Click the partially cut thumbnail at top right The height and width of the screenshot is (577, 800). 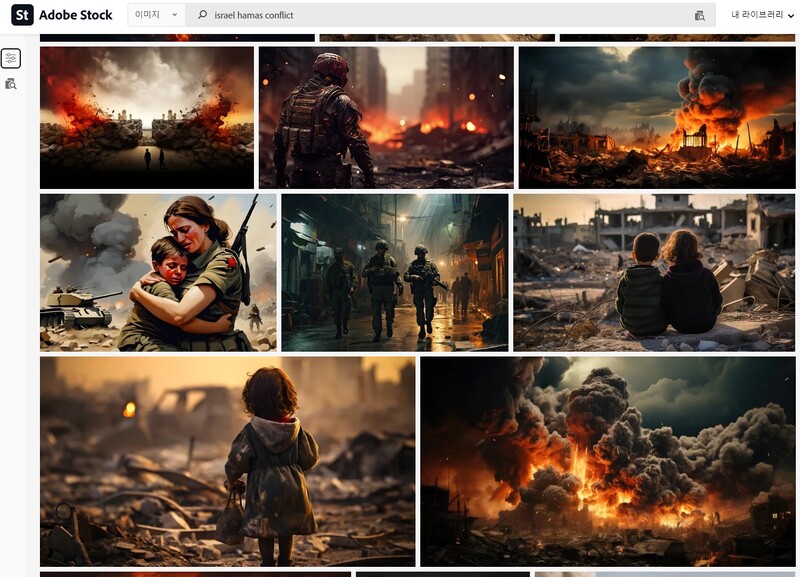click(x=677, y=38)
